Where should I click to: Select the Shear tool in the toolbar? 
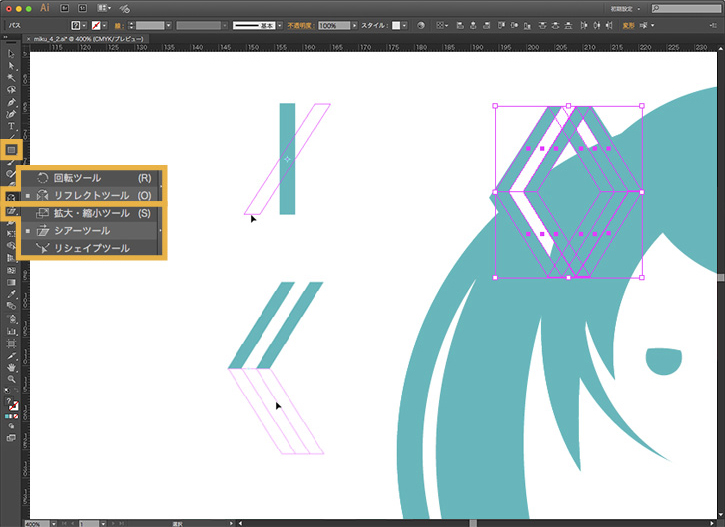click(x=11, y=211)
